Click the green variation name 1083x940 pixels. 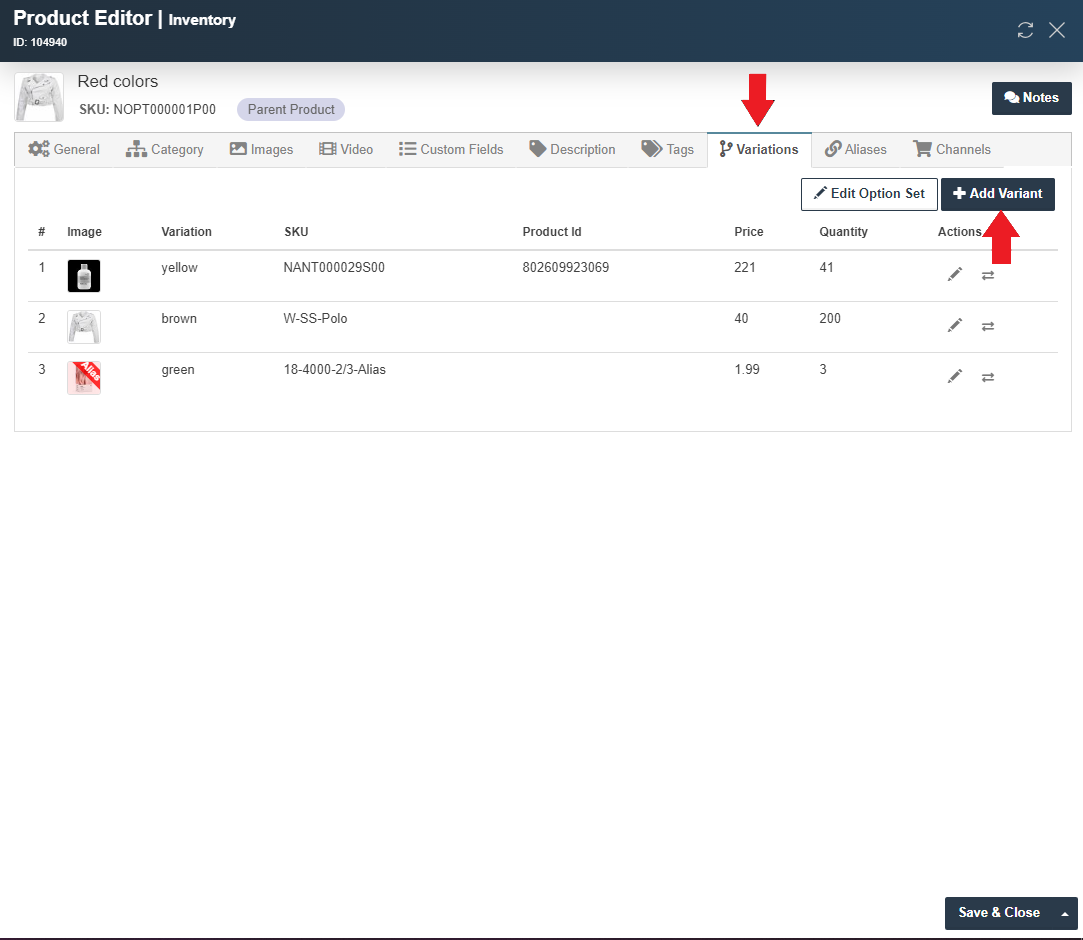(x=178, y=370)
